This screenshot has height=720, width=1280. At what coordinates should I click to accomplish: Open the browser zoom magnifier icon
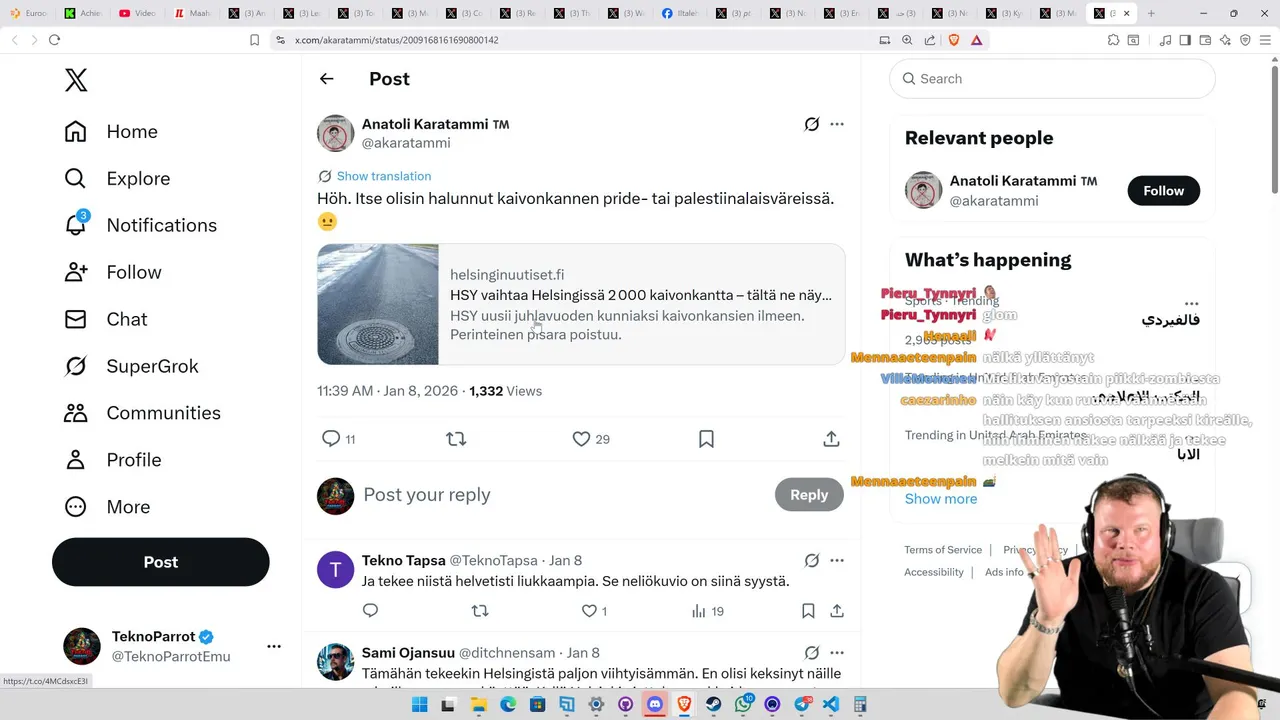pos(907,40)
